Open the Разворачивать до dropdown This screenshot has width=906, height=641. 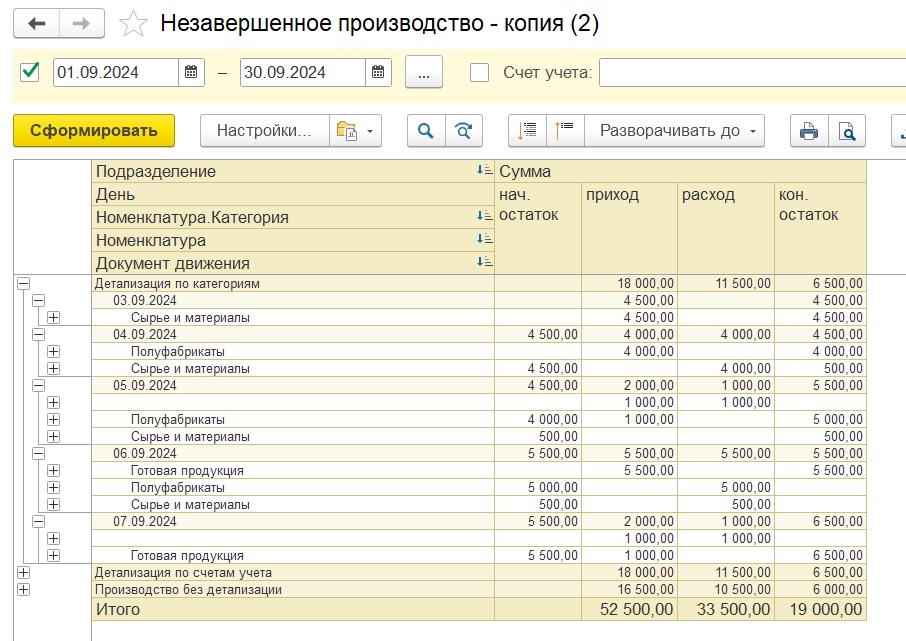(674, 131)
